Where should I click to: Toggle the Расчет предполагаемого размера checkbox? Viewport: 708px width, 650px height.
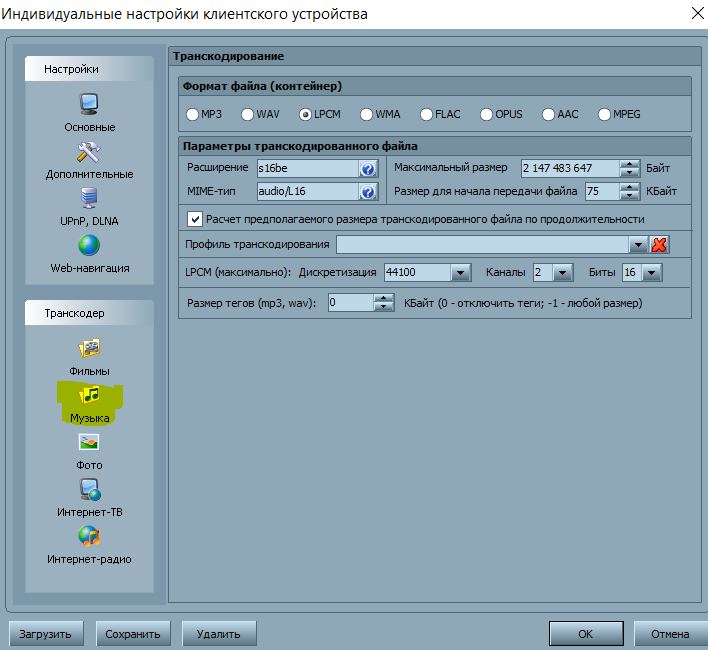click(195, 219)
